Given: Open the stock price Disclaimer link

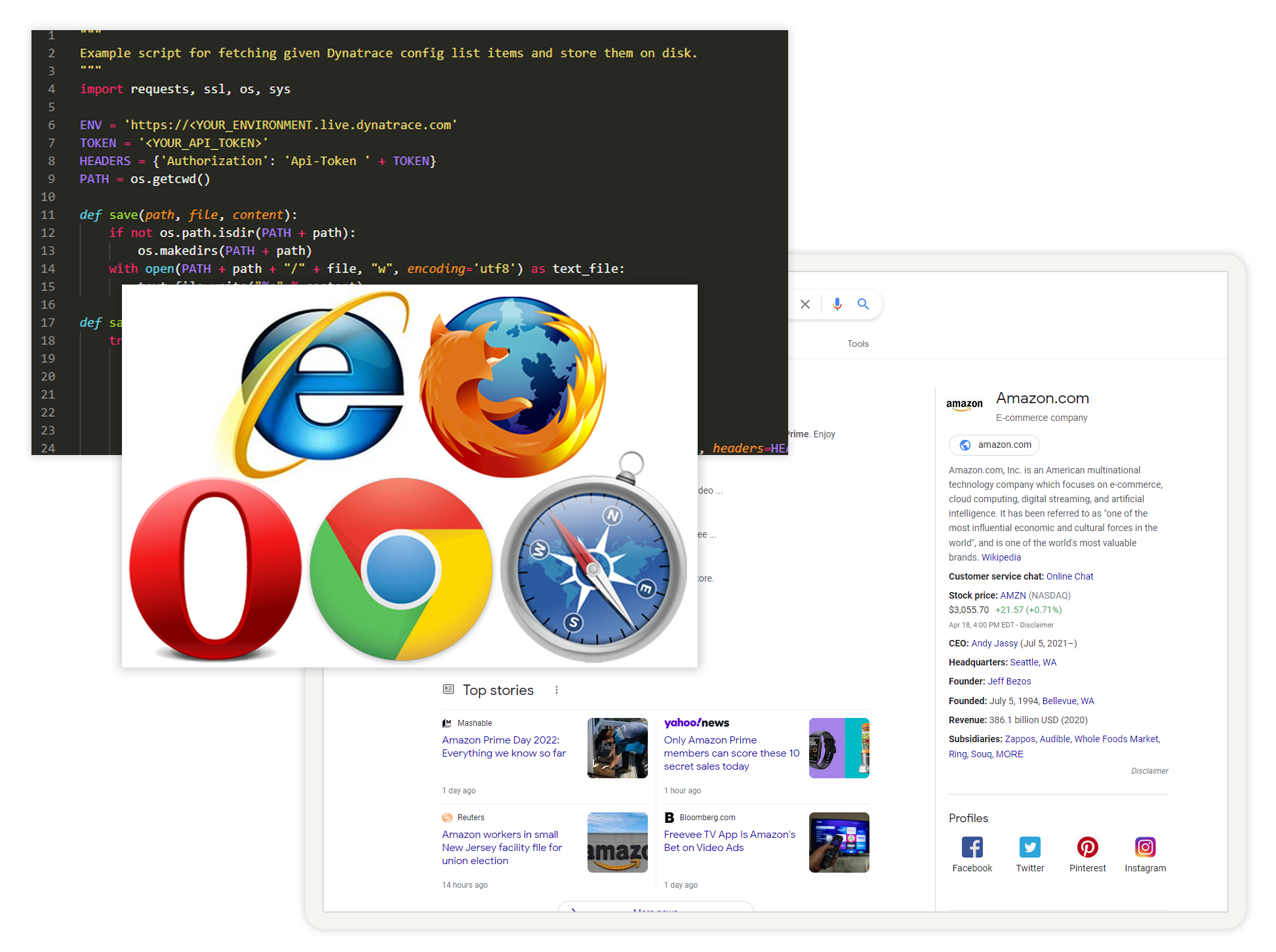Looking at the screenshot, I should pos(1037,625).
